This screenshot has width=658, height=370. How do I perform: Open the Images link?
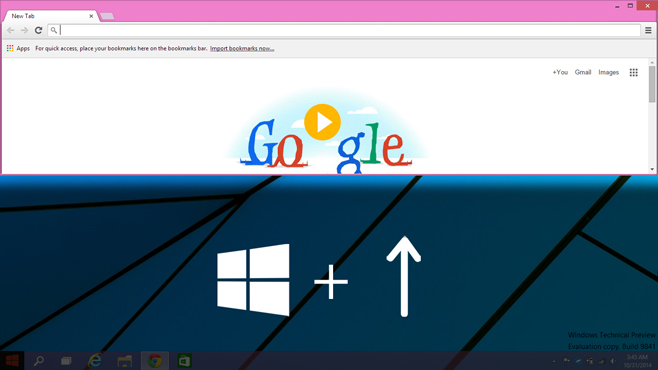(x=608, y=73)
